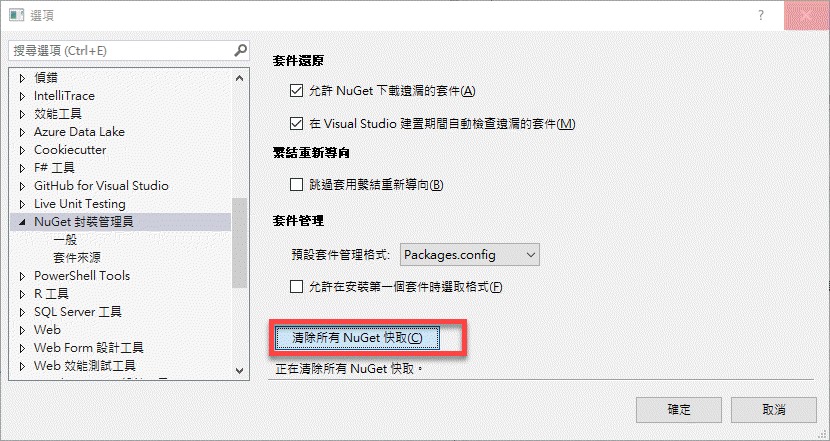Click the 清除所有 NuGet 快取 button
Viewport: 830px width, 441px height.
(x=357, y=338)
